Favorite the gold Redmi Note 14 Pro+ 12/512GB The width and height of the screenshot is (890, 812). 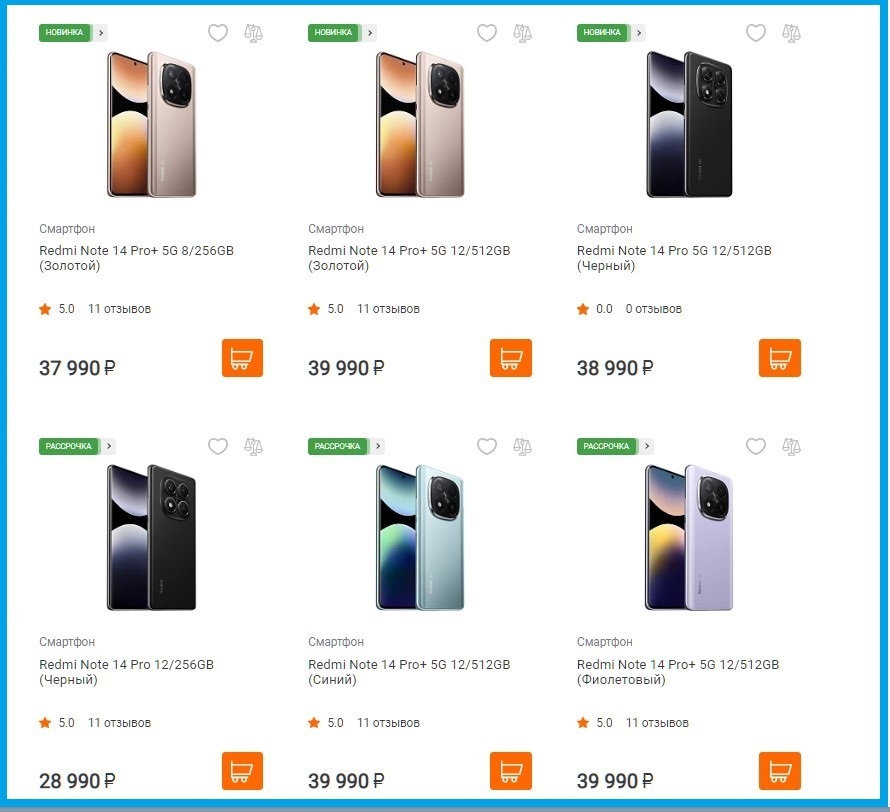point(487,33)
